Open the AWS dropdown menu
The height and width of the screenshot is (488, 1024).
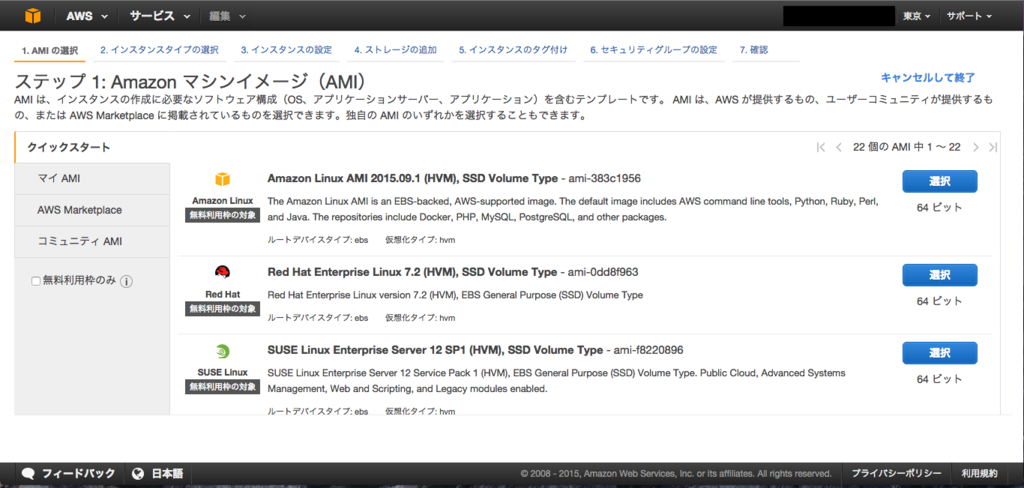coord(87,16)
